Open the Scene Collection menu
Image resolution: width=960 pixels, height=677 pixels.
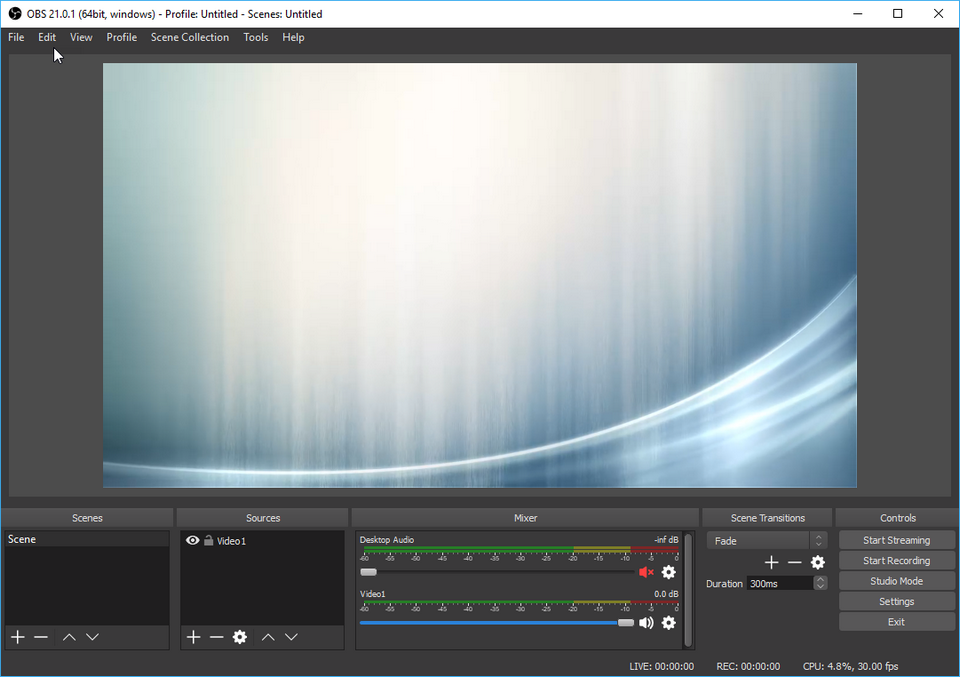click(189, 37)
